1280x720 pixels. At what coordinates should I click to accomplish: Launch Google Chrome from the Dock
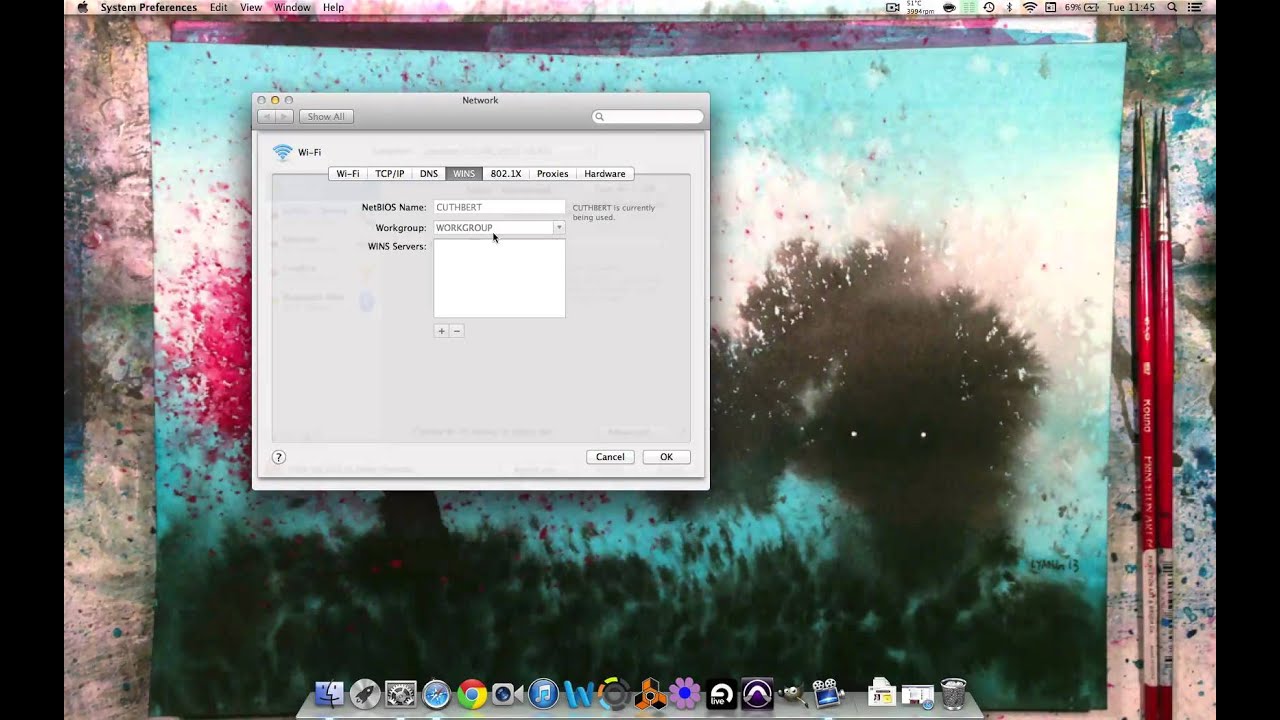coord(472,693)
